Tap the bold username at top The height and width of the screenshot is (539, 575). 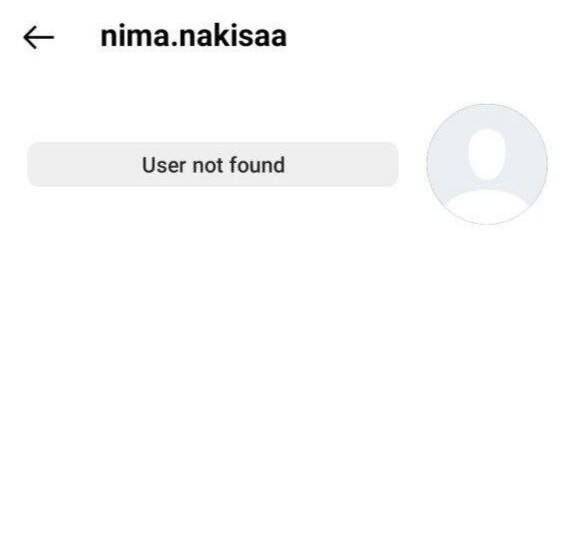tap(194, 36)
